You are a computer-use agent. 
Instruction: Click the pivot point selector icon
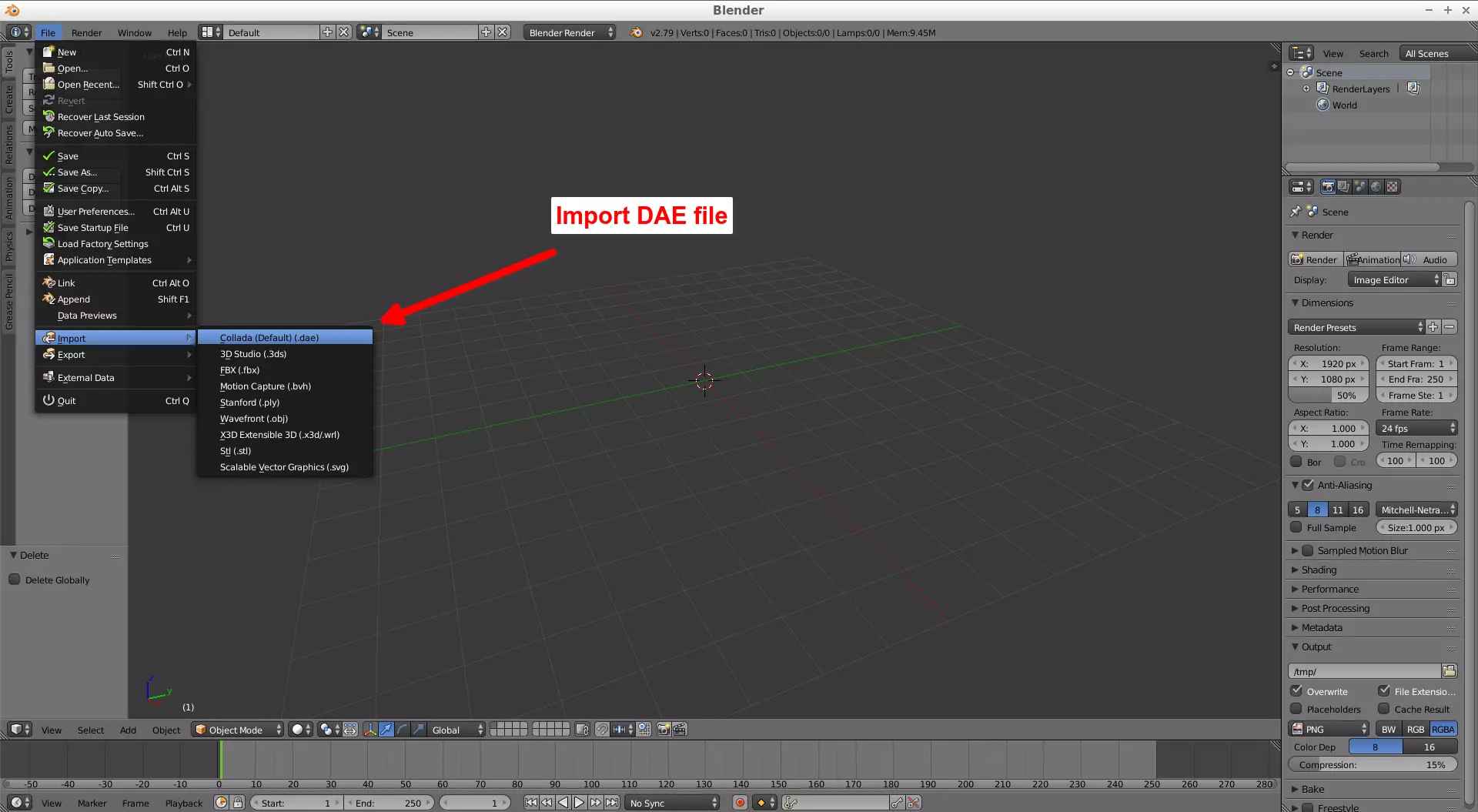(x=329, y=730)
